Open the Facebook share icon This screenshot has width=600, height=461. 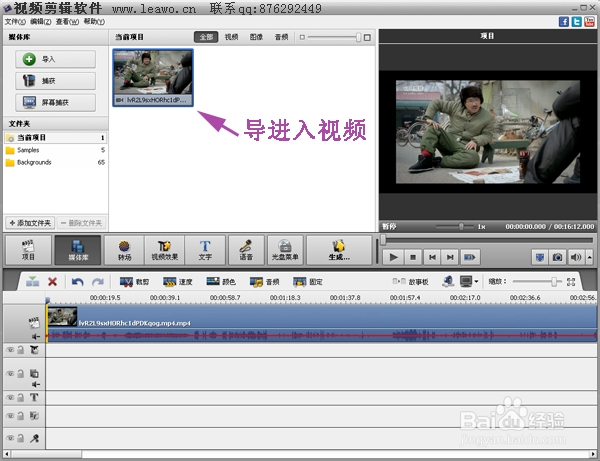coord(564,21)
